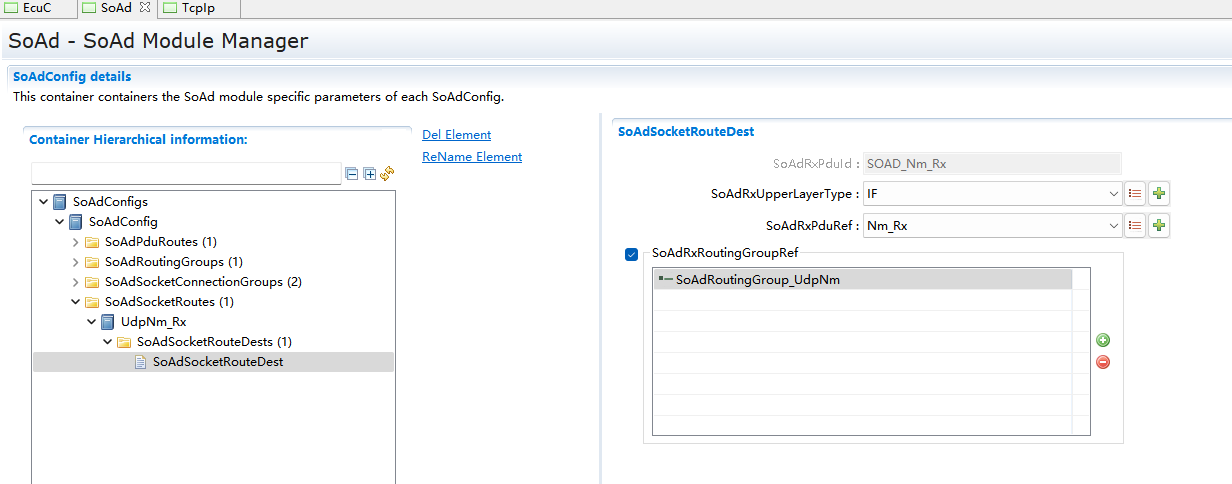Add a routing group reference entry
The image size is (1232, 484).
coord(1103,341)
